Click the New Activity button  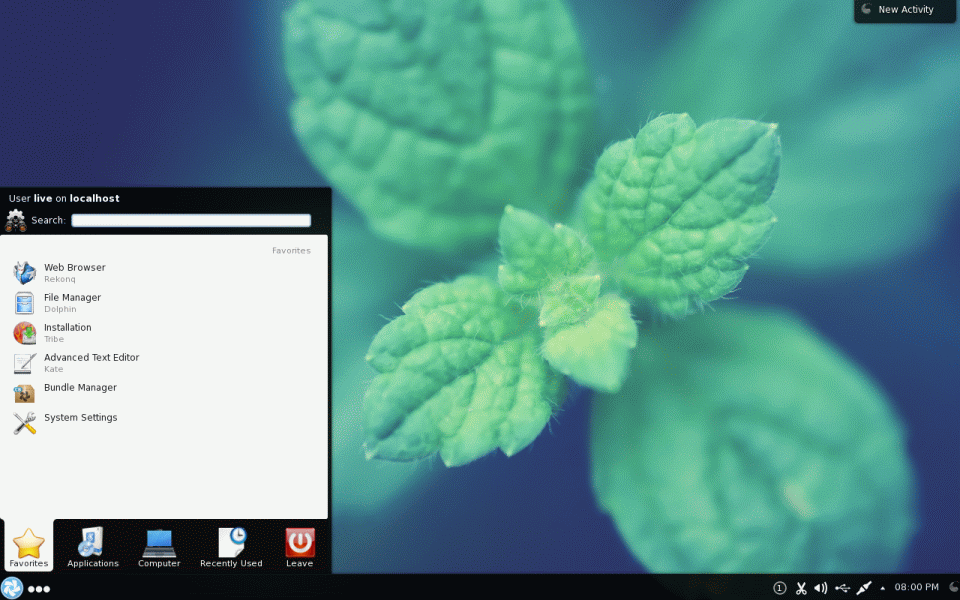coord(905,10)
